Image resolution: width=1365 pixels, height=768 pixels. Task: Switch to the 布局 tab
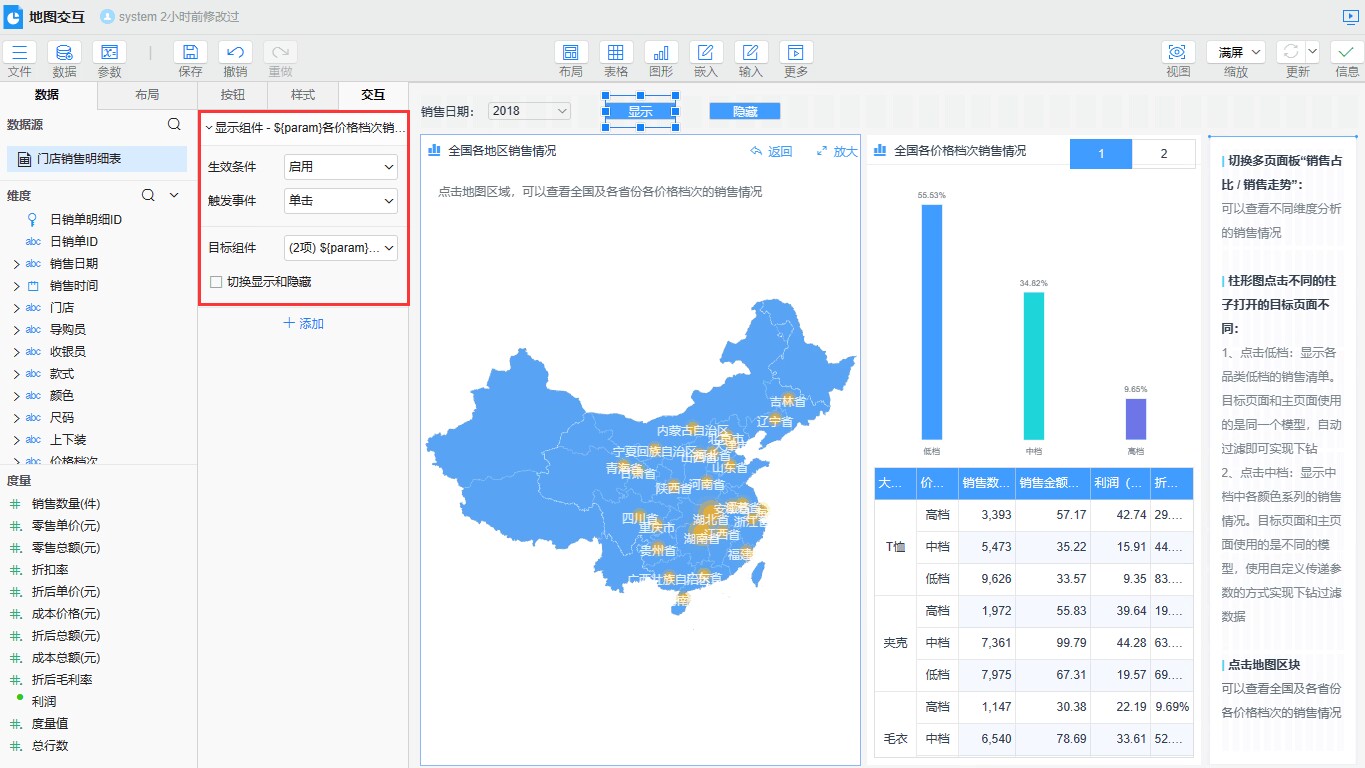click(x=147, y=95)
